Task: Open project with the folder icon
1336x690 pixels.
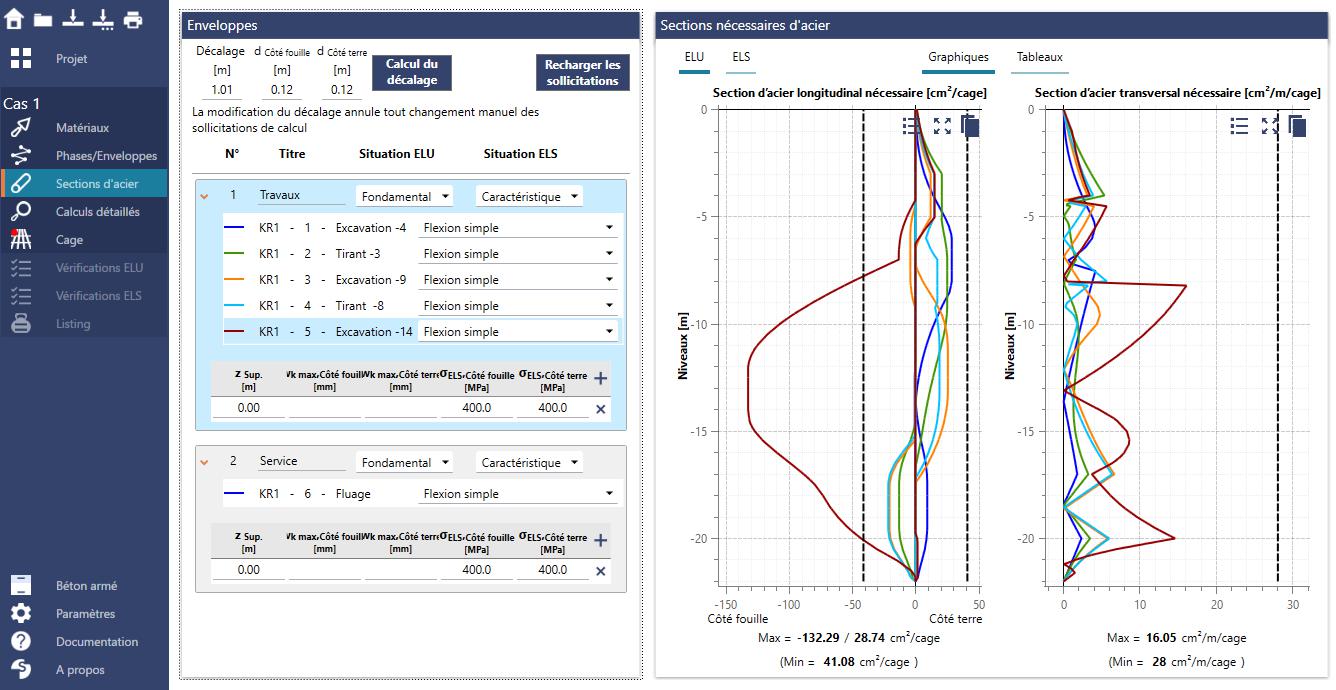Action: pos(43,19)
